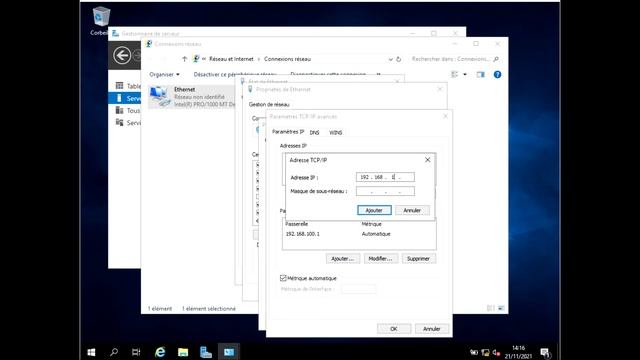The height and width of the screenshot is (360, 640).
Task: Click 'Désactiver ce périphérique réseau'
Action: tap(235, 74)
